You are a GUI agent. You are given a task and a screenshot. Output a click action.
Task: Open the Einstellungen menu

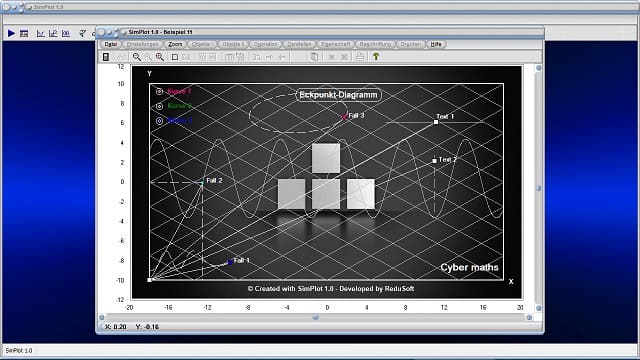pos(142,44)
